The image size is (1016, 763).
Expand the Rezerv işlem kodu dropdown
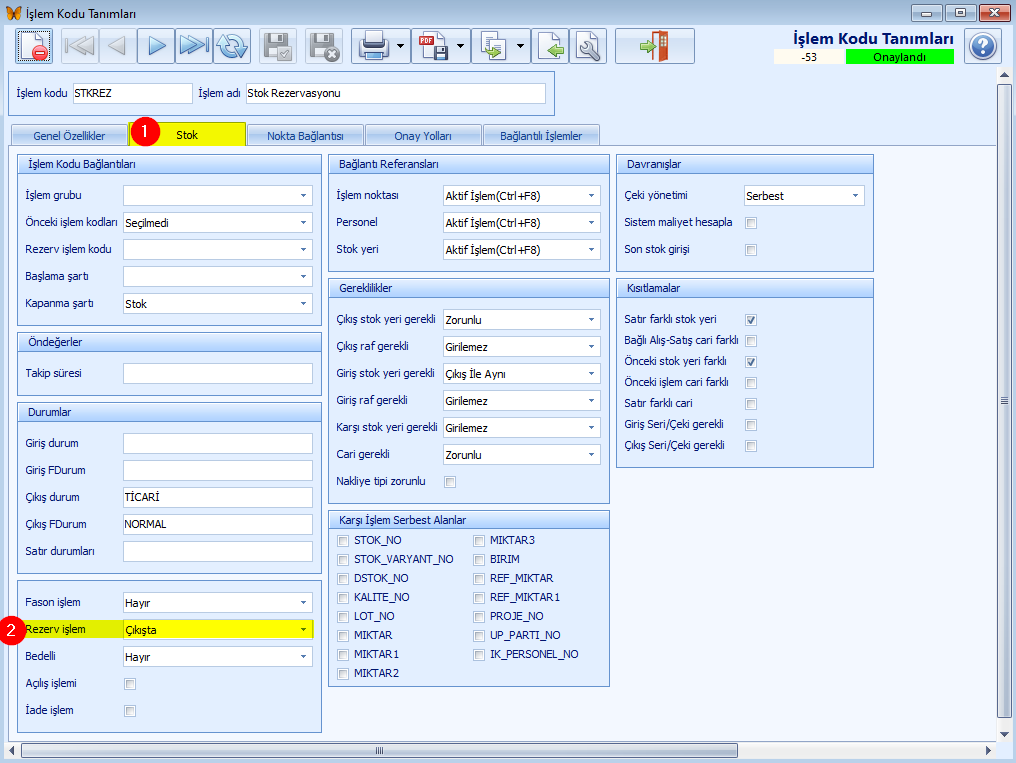pyautogui.click(x=303, y=249)
